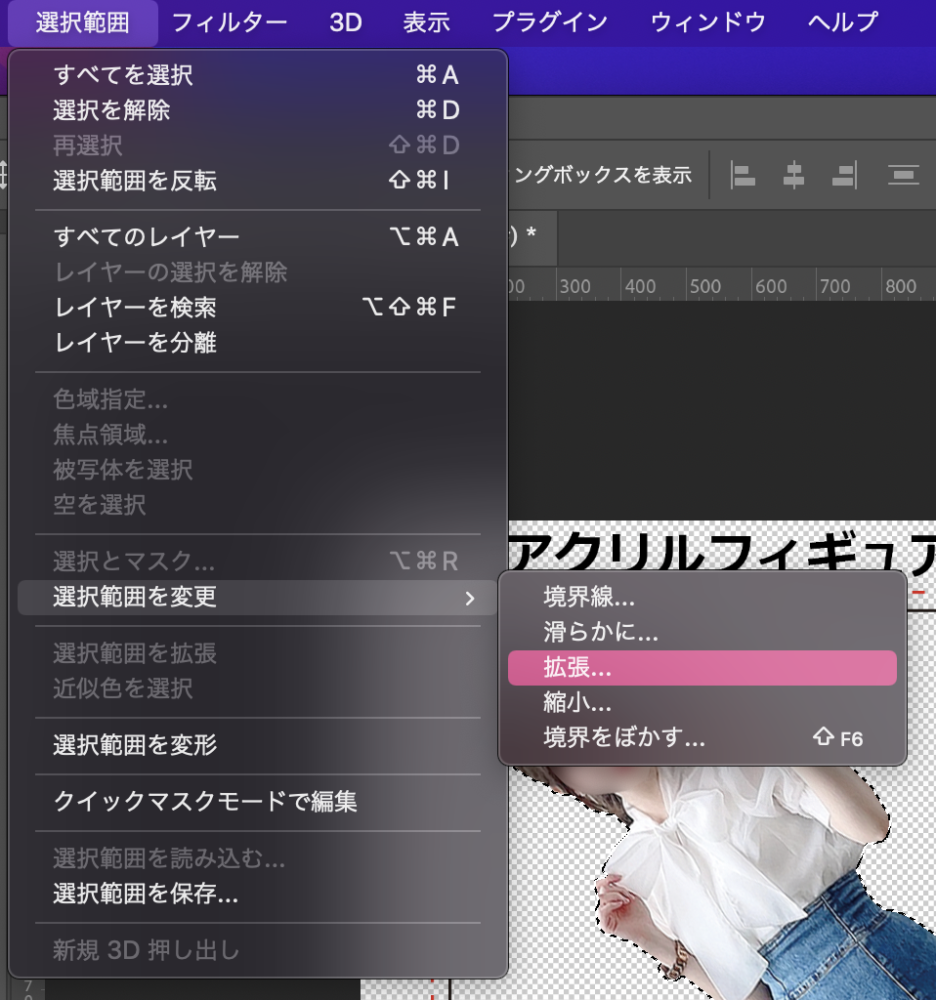Open the ウィンドウ menu in menu bar
This screenshot has width=936, height=1000.
[708, 22]
